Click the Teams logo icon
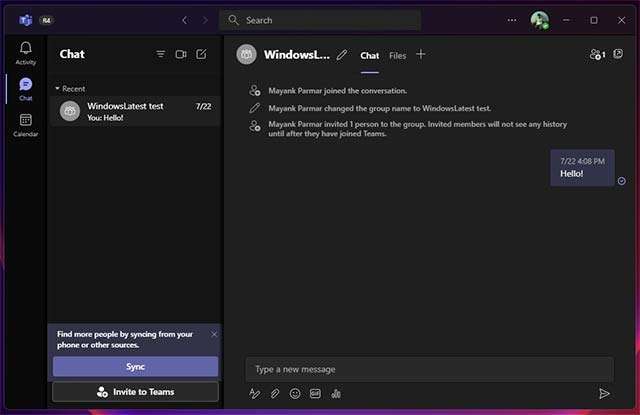Viewport: 640px width, 415px height. [25, 20]
